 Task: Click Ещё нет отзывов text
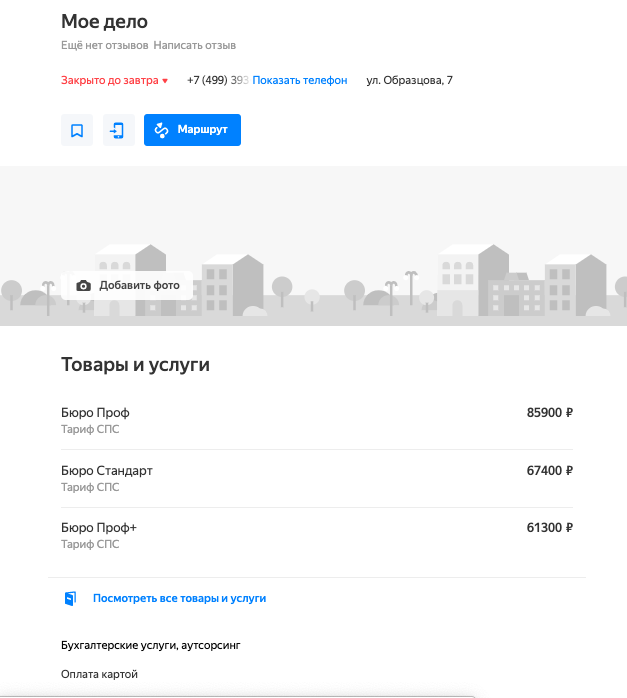coord(105,45)
